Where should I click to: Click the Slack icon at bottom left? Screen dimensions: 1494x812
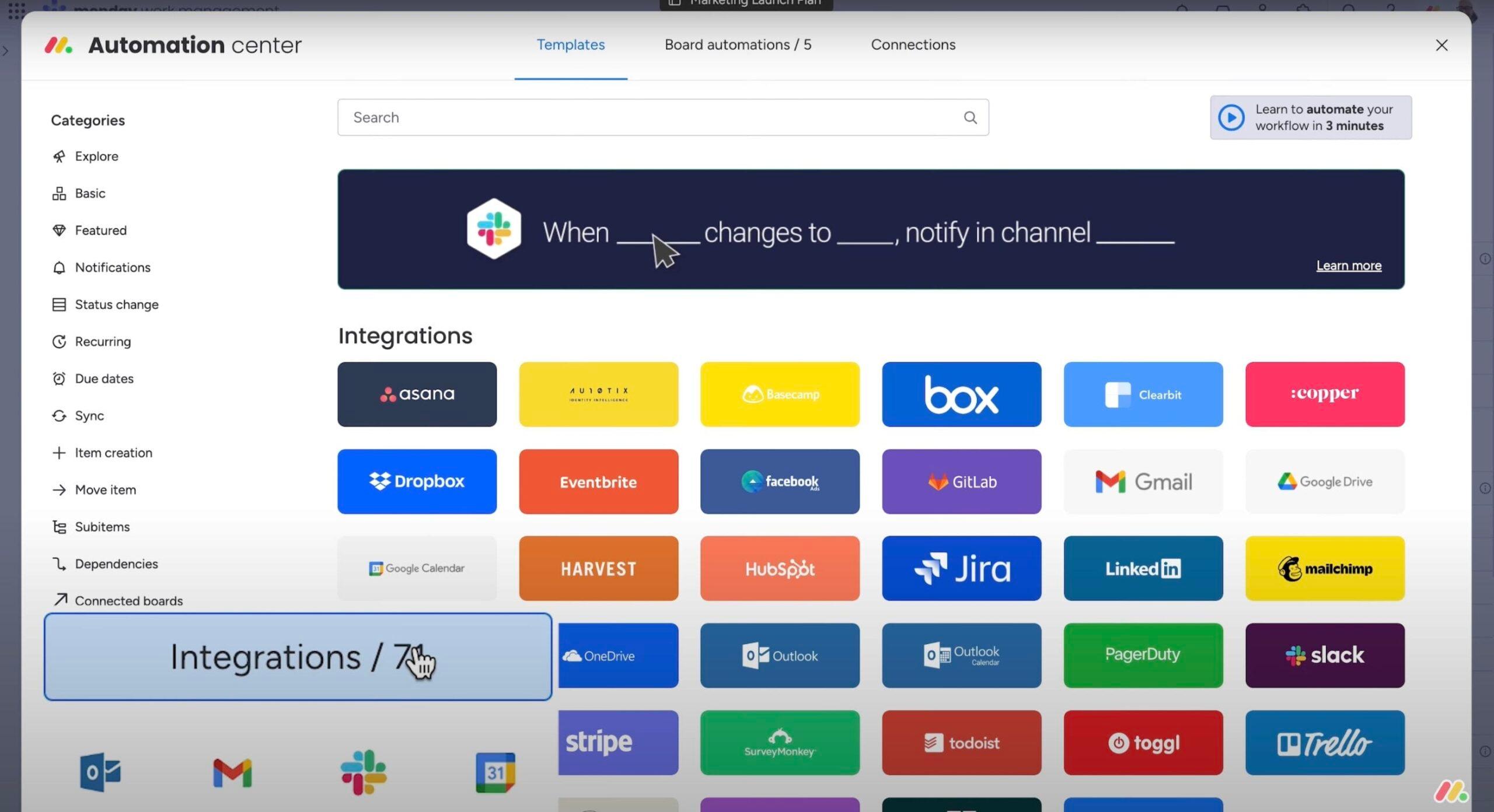tap(364, 772)
